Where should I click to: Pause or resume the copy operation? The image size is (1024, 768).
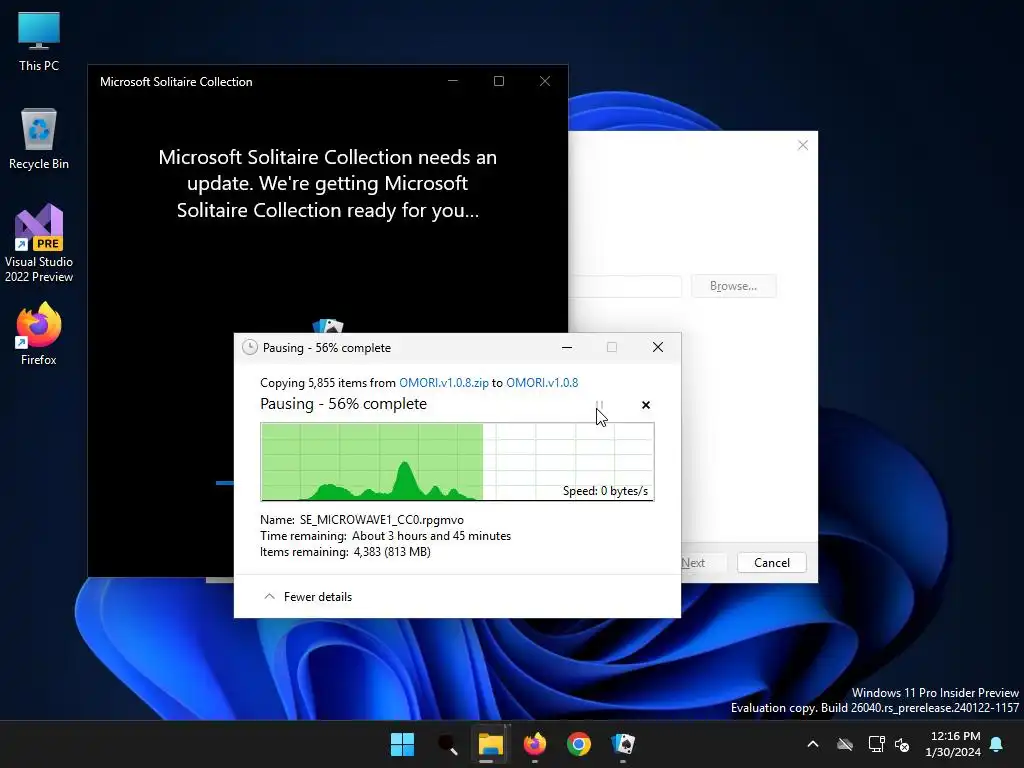(x=600, y=405)
